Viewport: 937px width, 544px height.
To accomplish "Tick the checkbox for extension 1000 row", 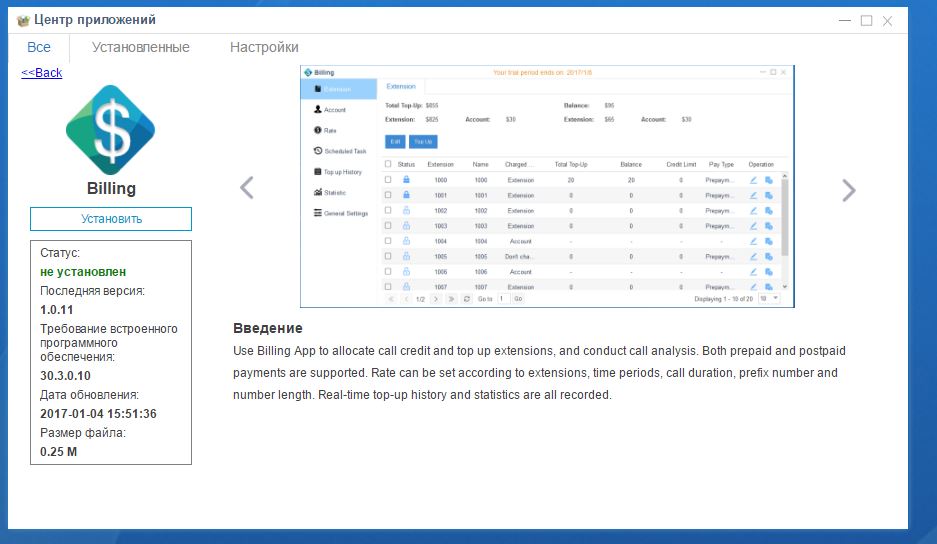I will (x=388, y=180).
